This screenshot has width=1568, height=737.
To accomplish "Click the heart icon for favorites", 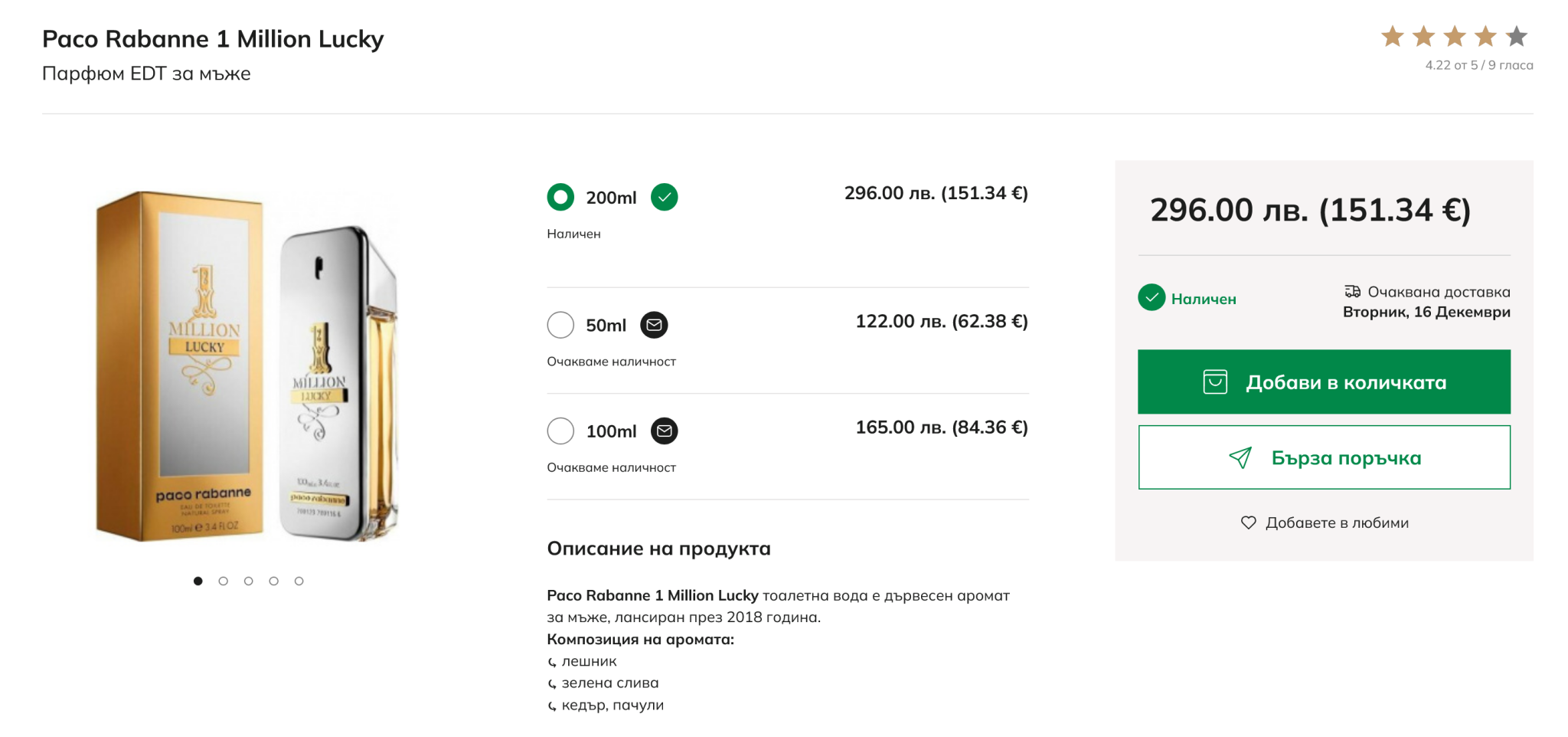I will pos(1248,522).
